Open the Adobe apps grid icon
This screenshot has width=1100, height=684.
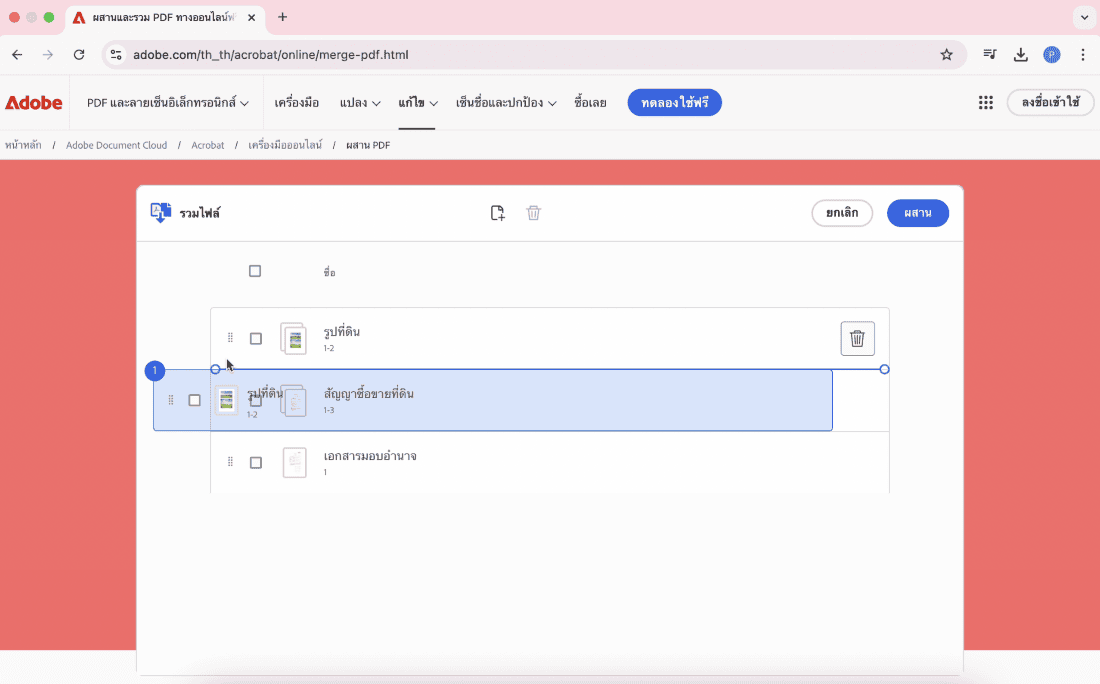pyautogui.click(x=985, y=103)
